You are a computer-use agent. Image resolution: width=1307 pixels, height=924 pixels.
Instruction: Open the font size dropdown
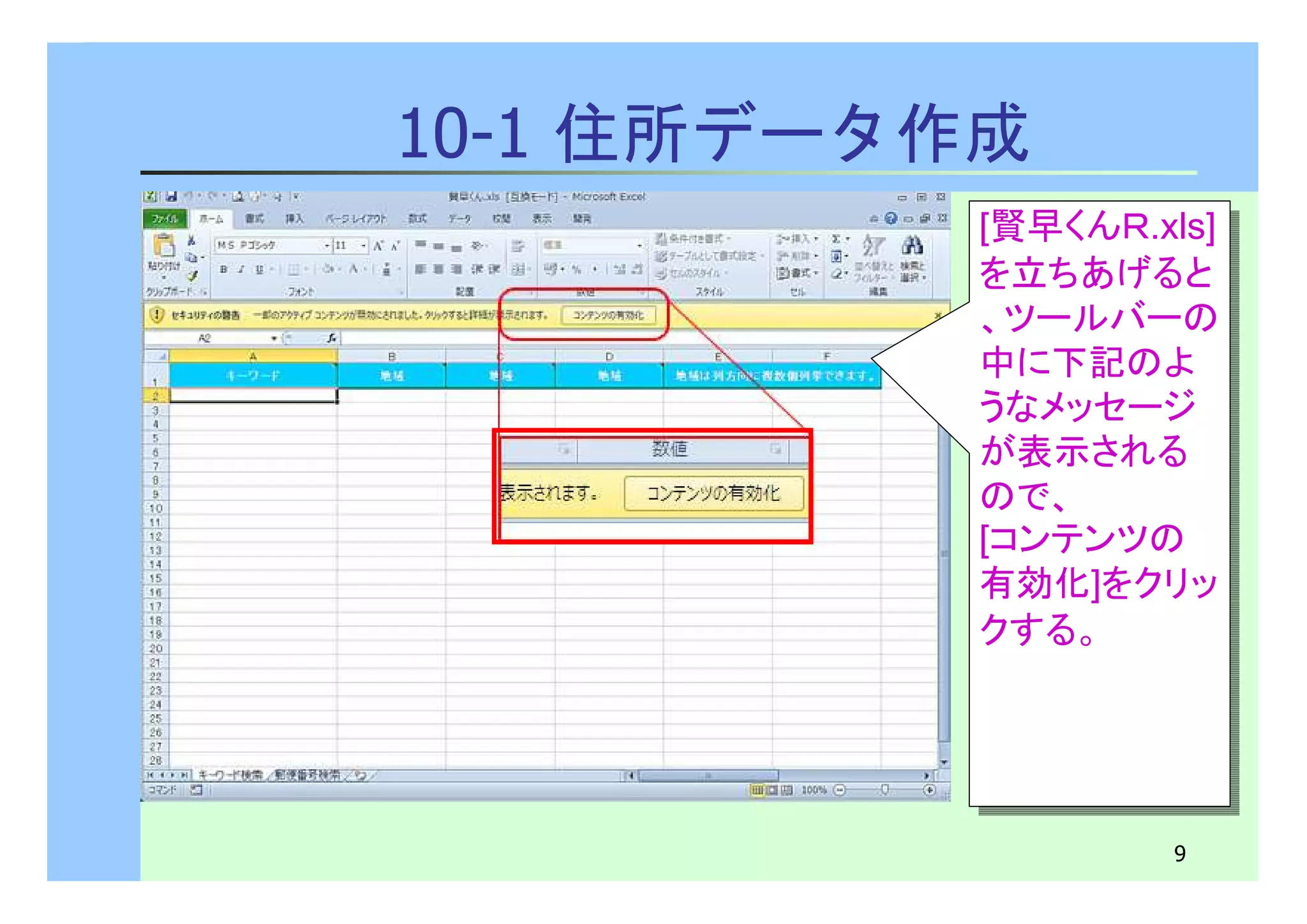click(x=363, y=246)
